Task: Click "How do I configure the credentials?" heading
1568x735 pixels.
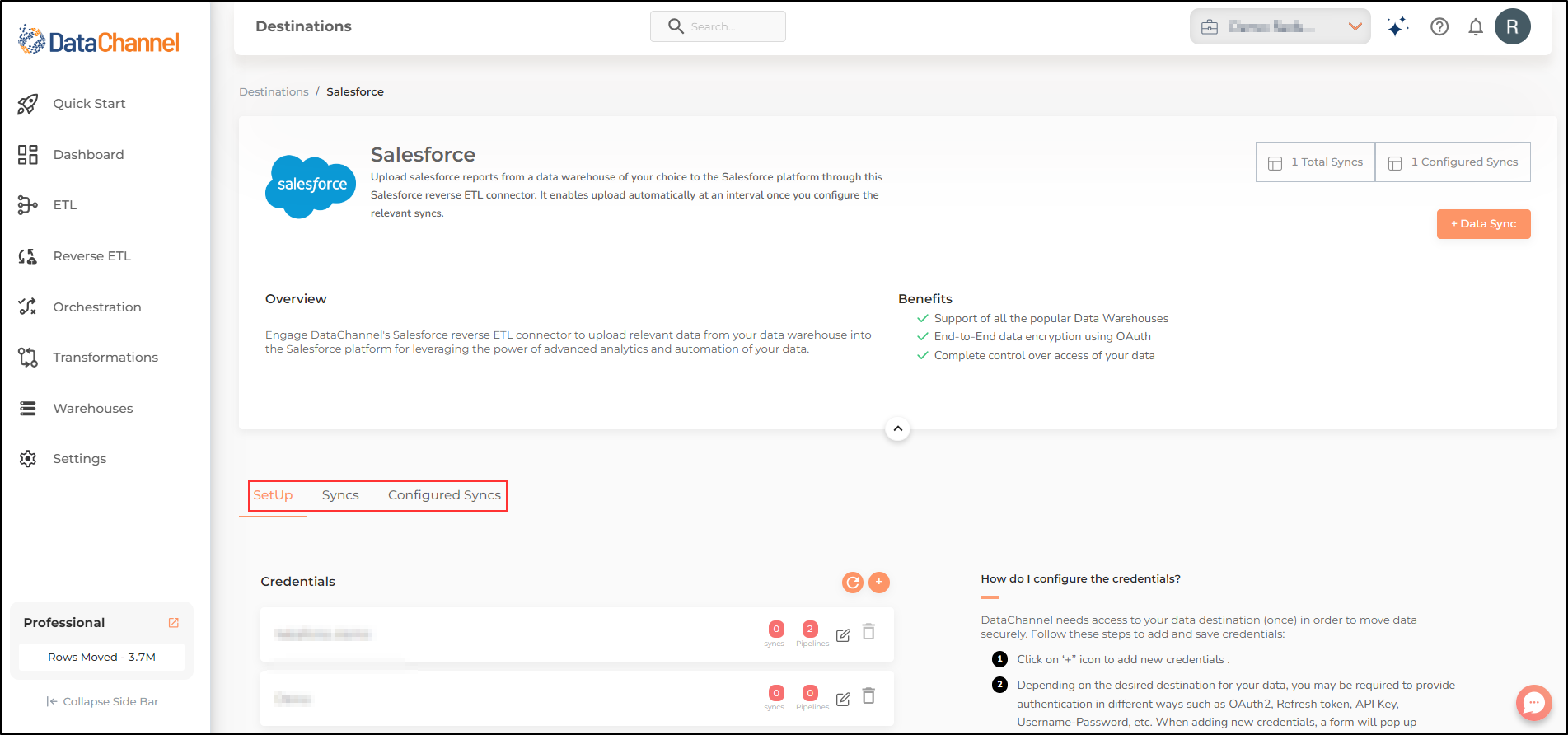Action: click(1080, 579)
